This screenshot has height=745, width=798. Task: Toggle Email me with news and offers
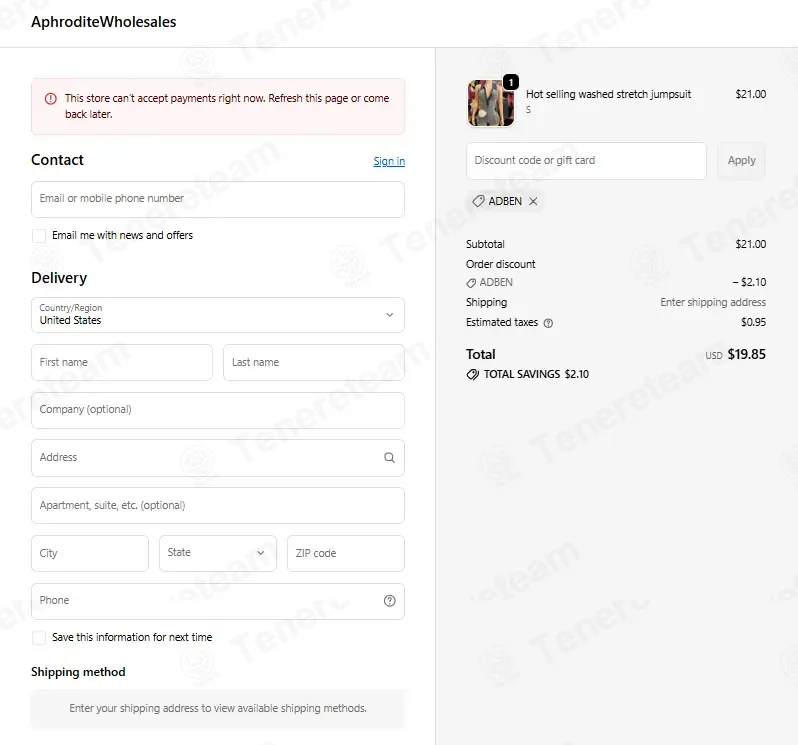point(39,236)
